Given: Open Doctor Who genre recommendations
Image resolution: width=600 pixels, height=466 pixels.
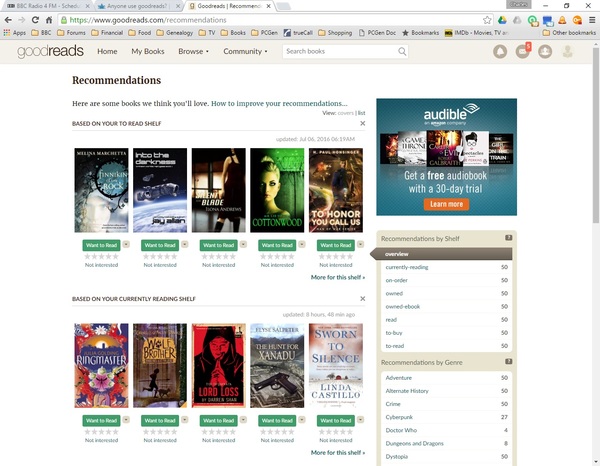Looking at the screenshot, I should pos(401,430).
